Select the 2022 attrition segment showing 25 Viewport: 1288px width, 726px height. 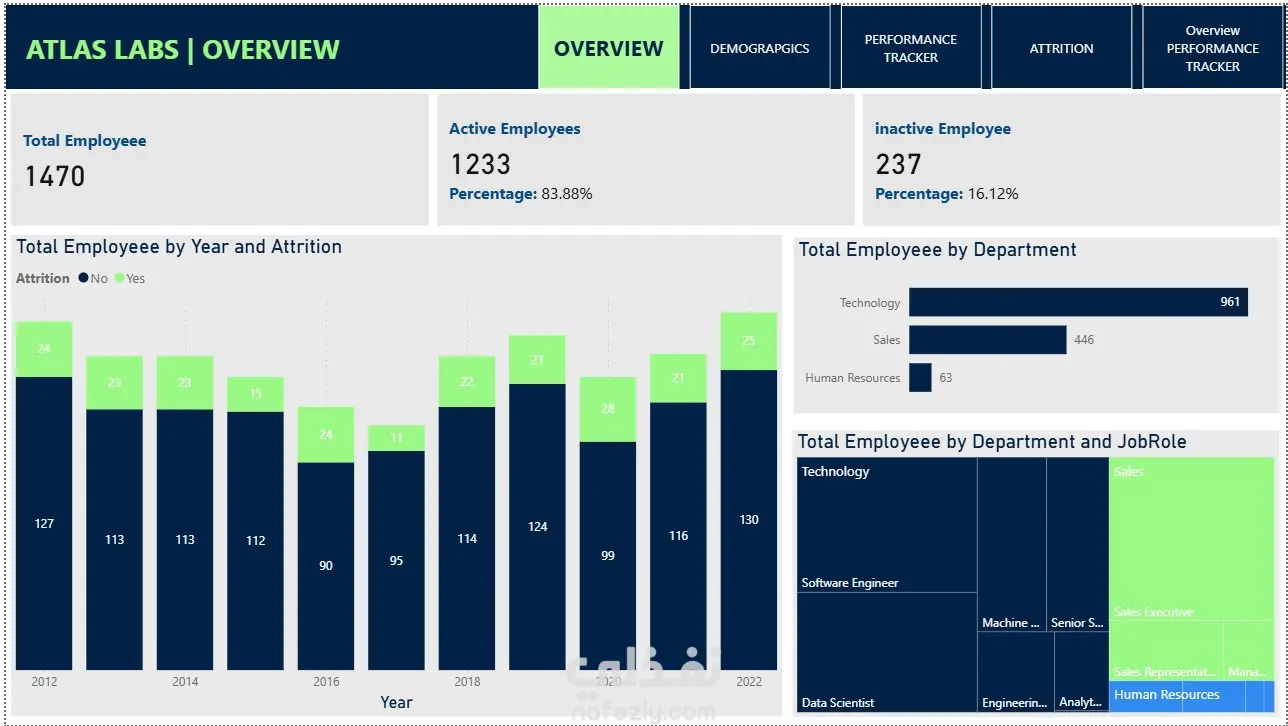coord(749,341)
